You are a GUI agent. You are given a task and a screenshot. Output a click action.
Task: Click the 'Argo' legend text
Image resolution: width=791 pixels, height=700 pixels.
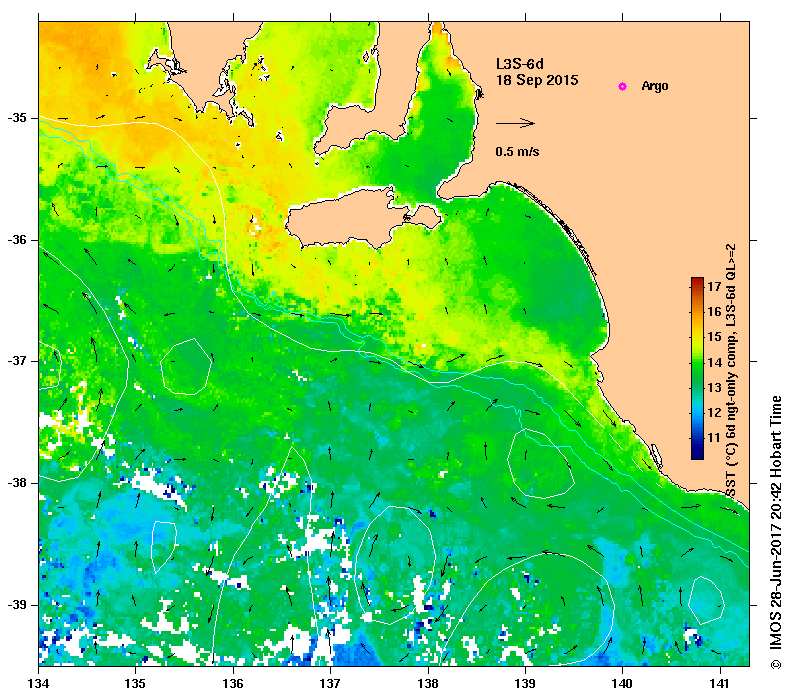(x=655, y=86)
